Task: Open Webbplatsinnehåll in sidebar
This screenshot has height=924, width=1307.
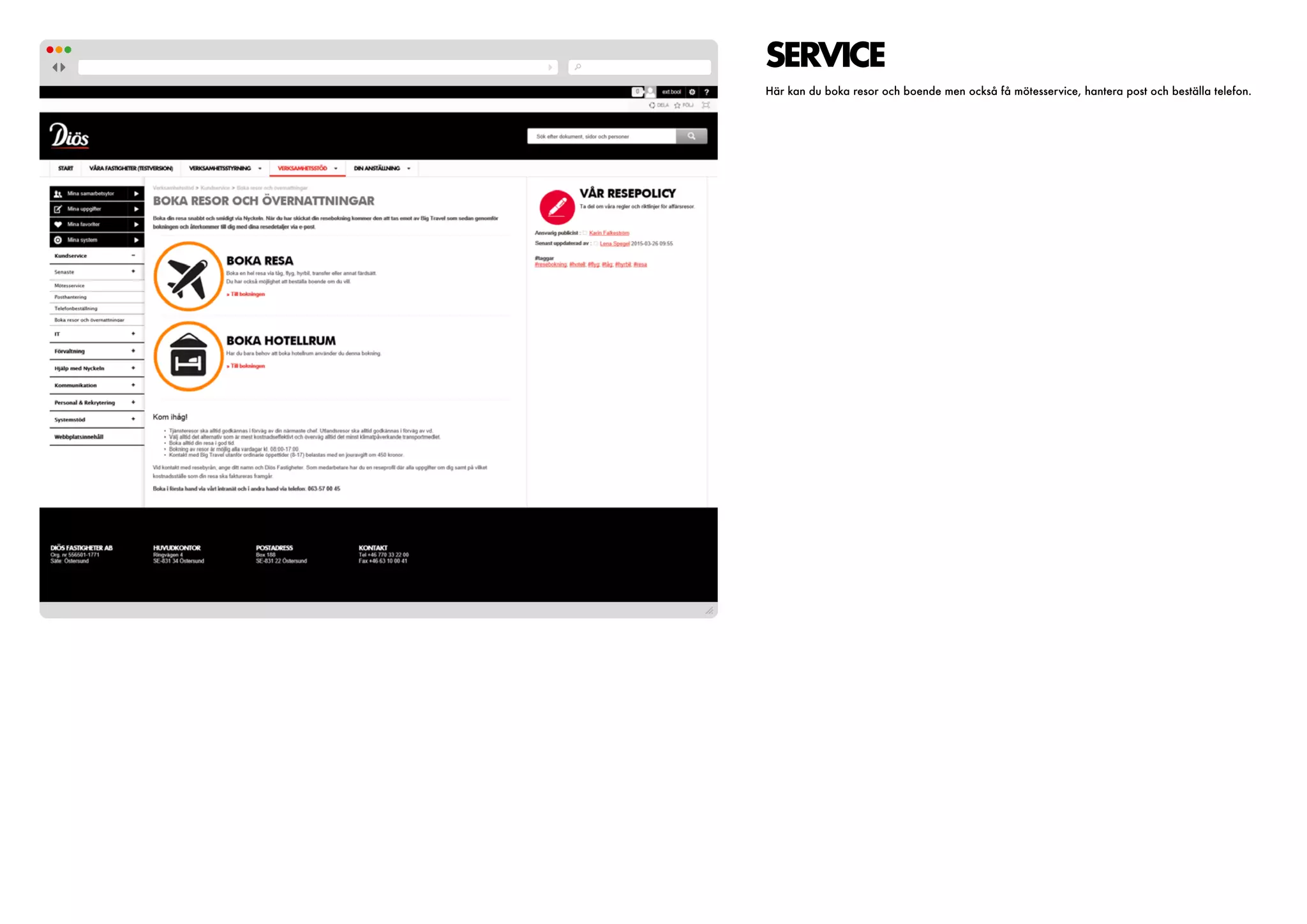Action: coord(78,437)
